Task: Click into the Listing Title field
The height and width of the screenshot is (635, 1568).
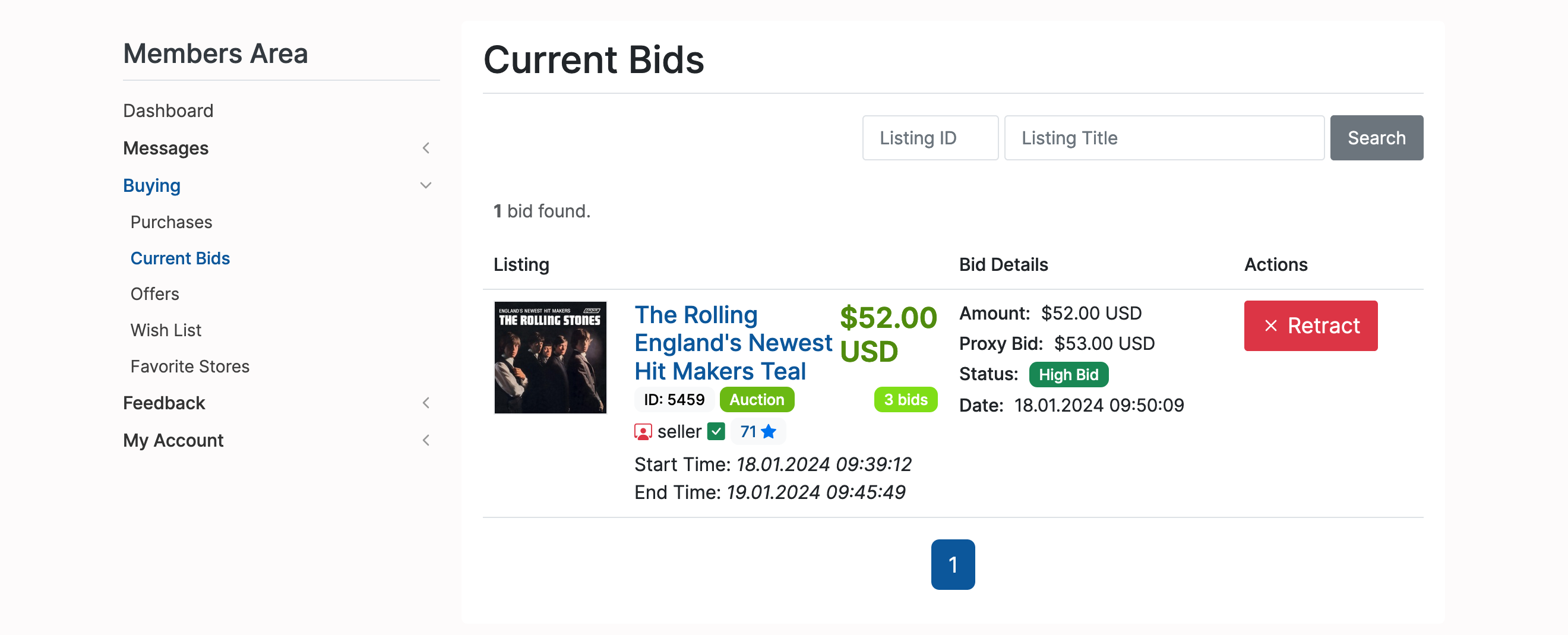Action: [1163, 138]
